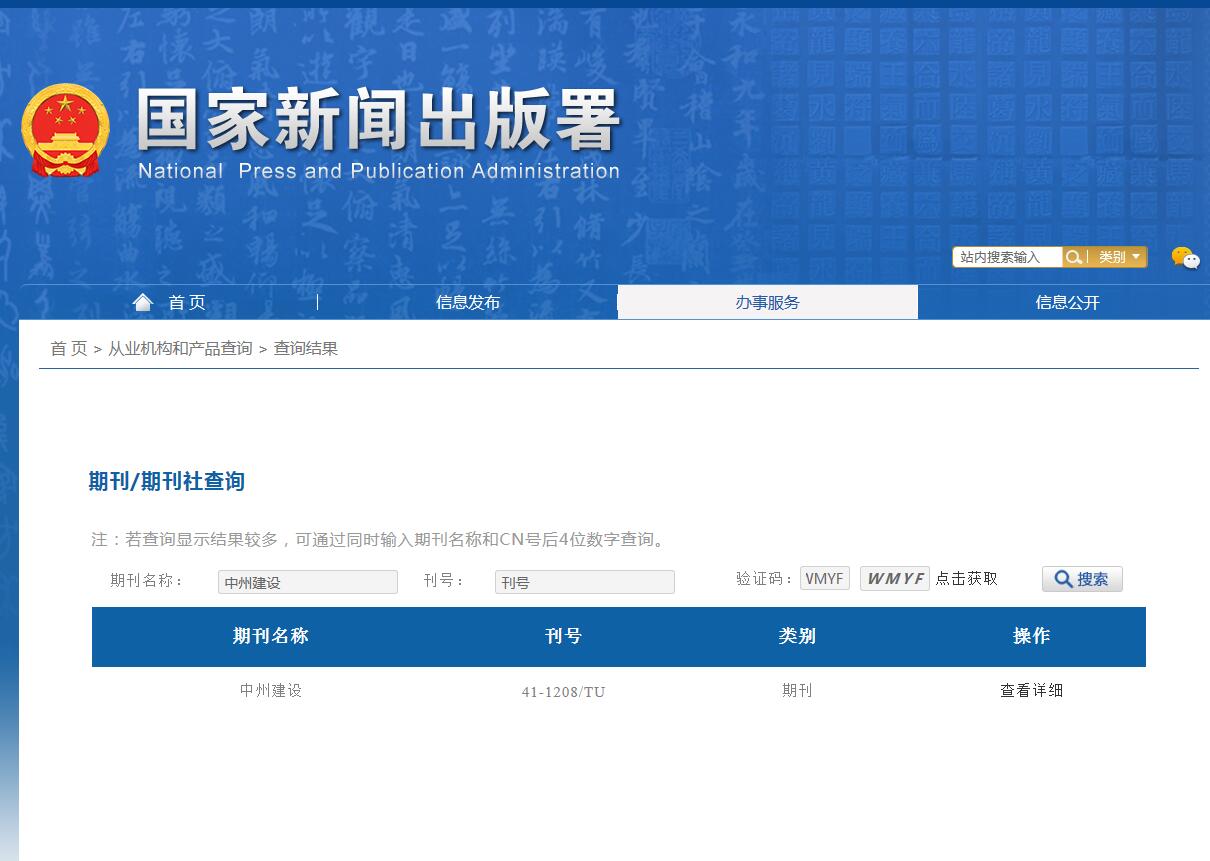Click the 验证码 code entry field
This screenshot has width=1210, height=861.
(824, 578)
